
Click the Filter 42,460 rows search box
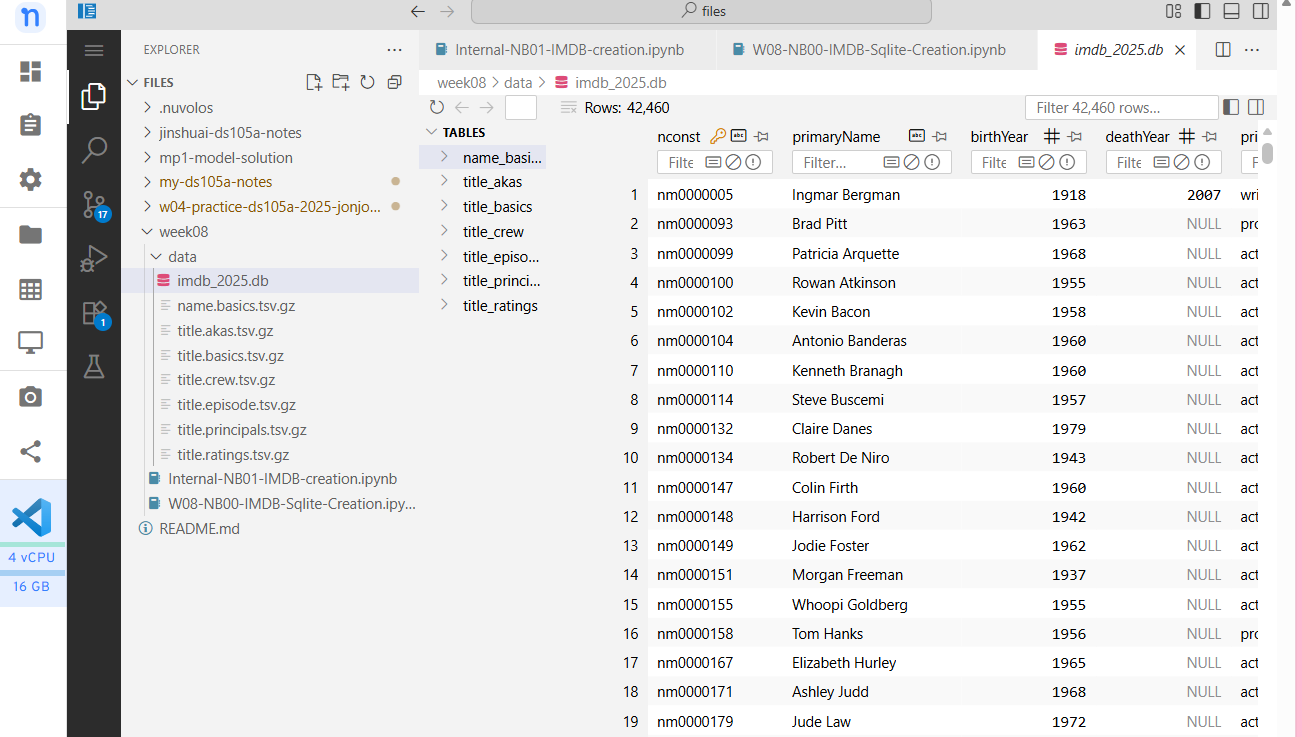(1120, 108)
